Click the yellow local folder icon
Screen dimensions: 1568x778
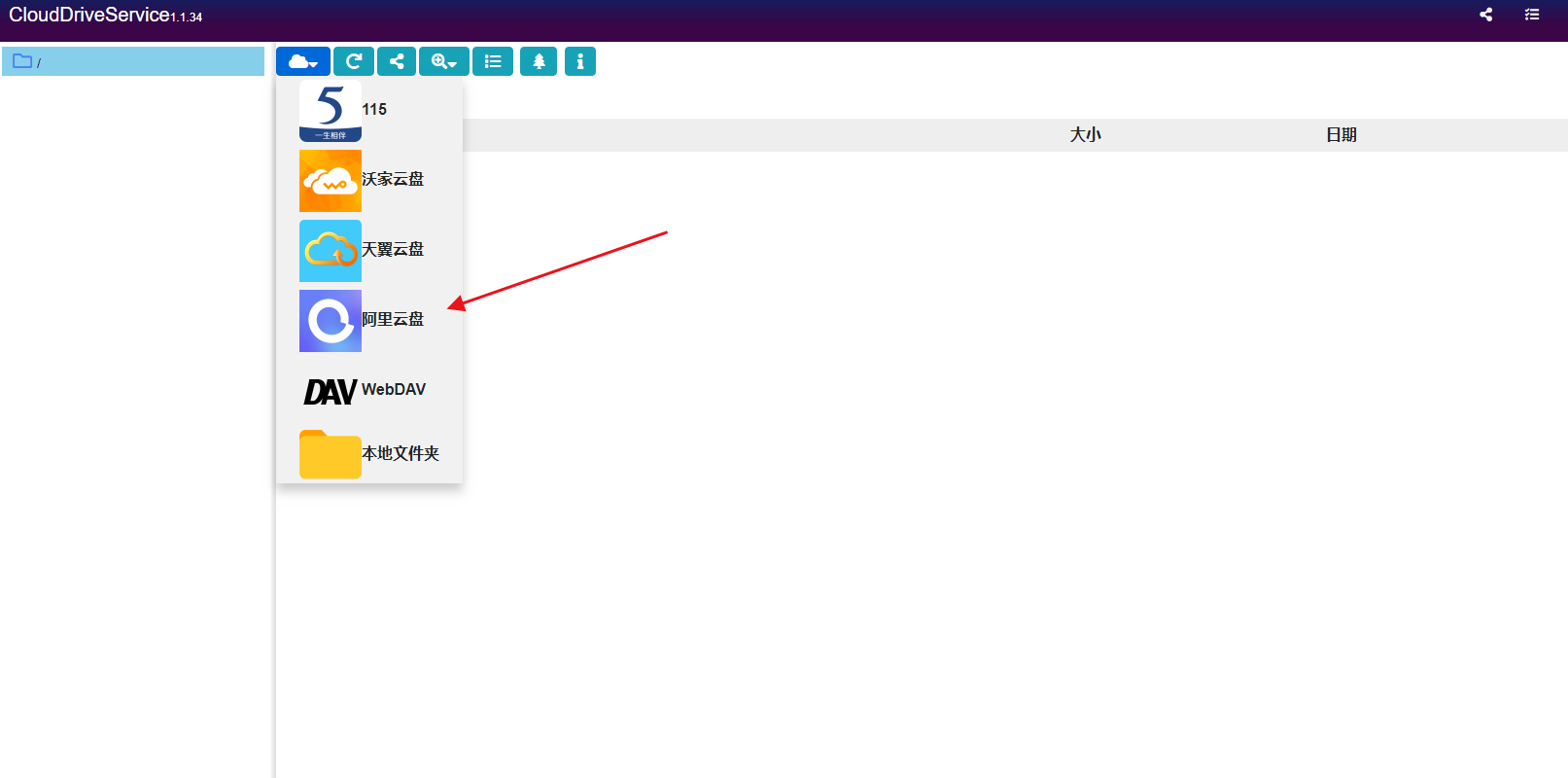click(x=331, y=454)
